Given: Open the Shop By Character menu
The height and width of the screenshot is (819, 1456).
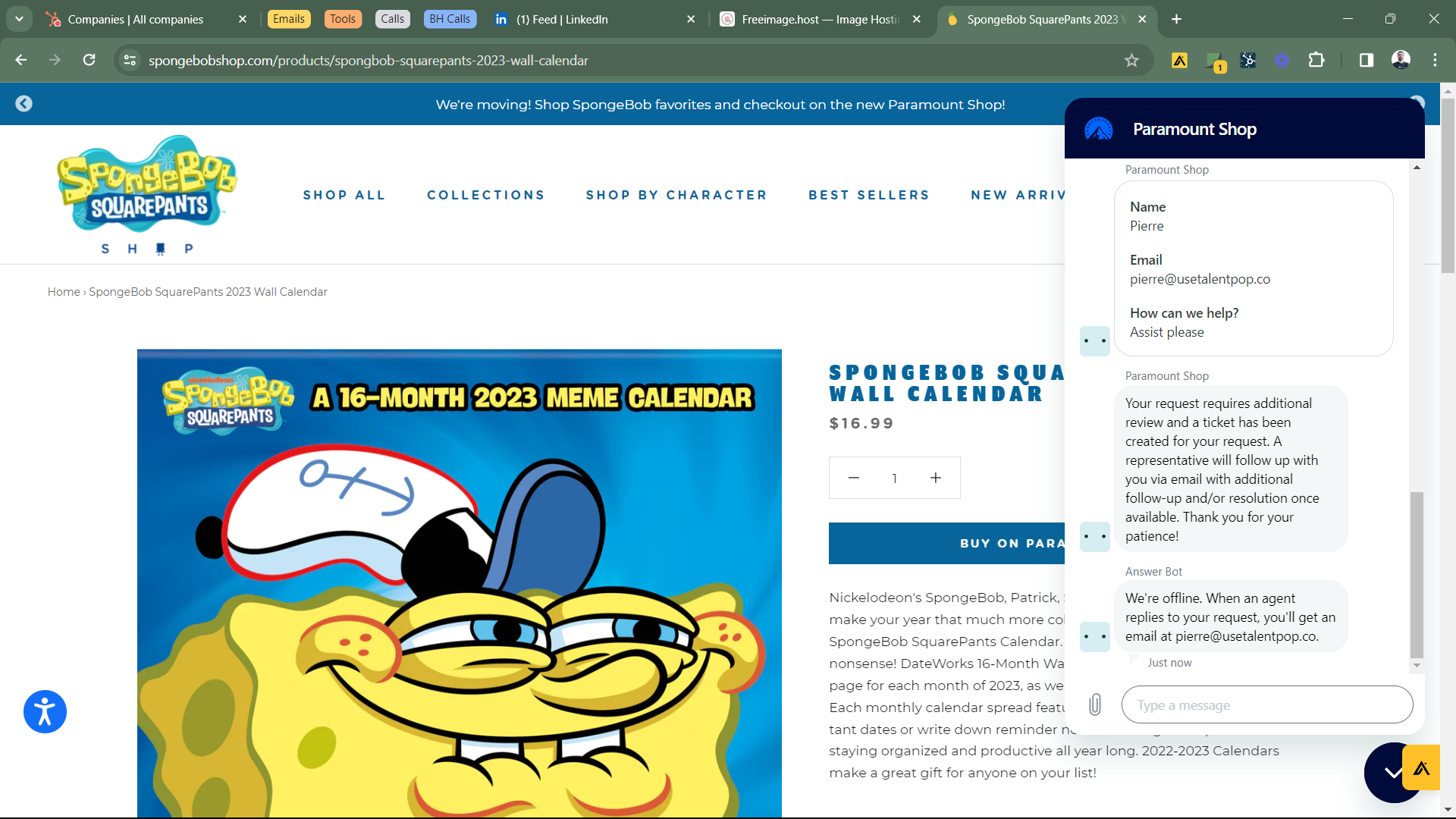Looking at the screenshot, I should (676, 196).
